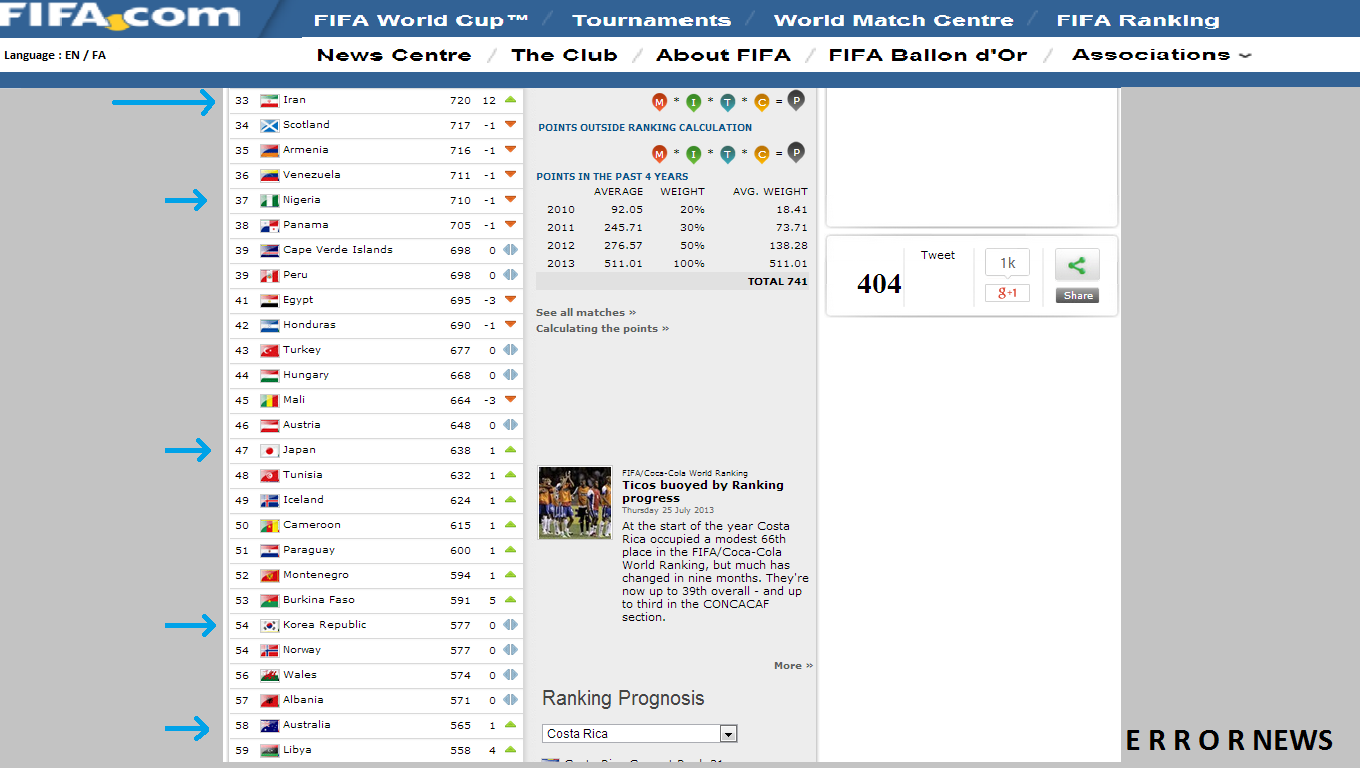The height and width of the screenshot is (768, 1360).
Task: Click the Peru flag icon
Action: click(269, 276)
